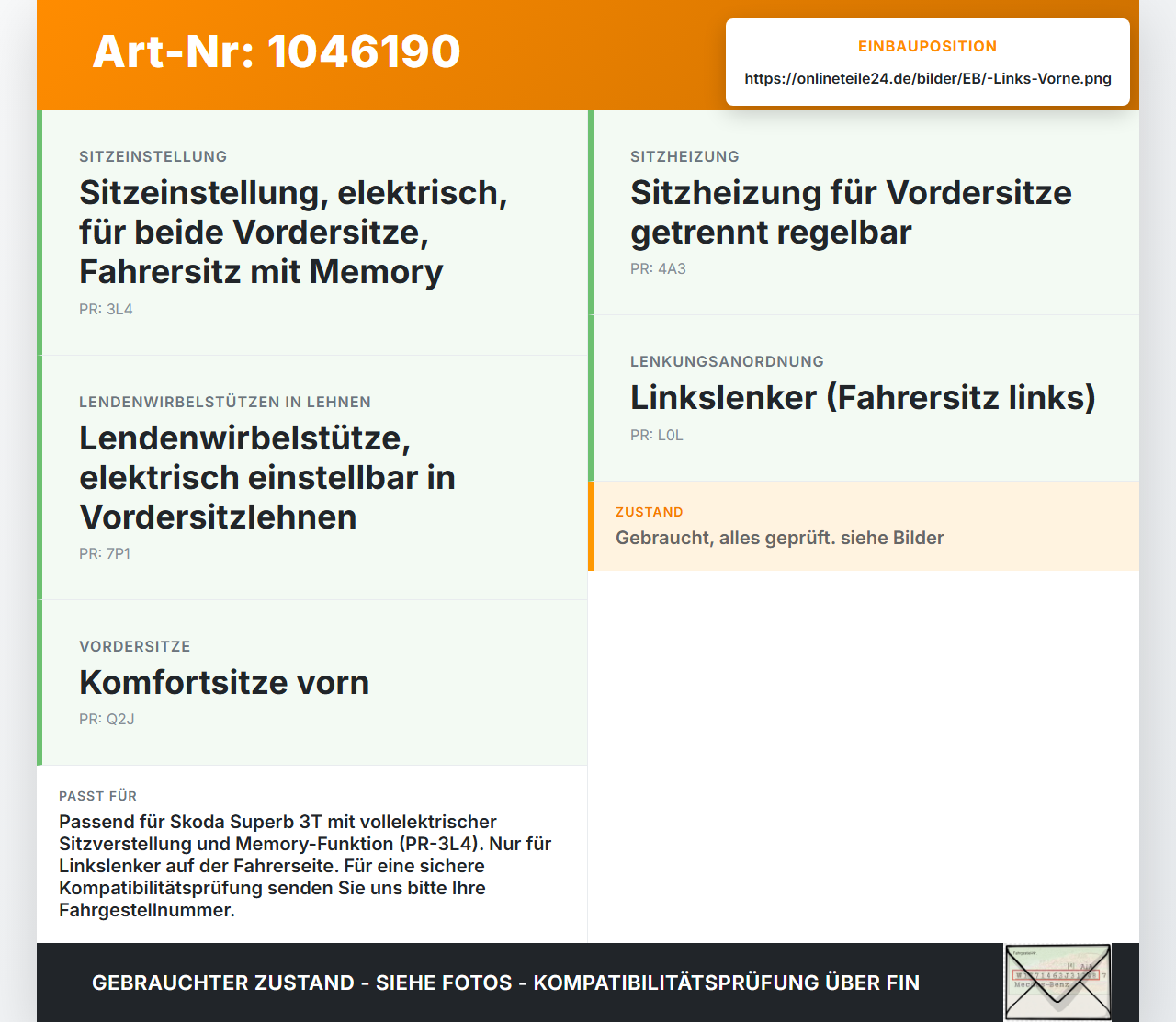The height and width of the screenshot is (1023, 1176).
Task: Click Gebraucht, alles geprüft. siehe Bilder
Action: point(780,538)
